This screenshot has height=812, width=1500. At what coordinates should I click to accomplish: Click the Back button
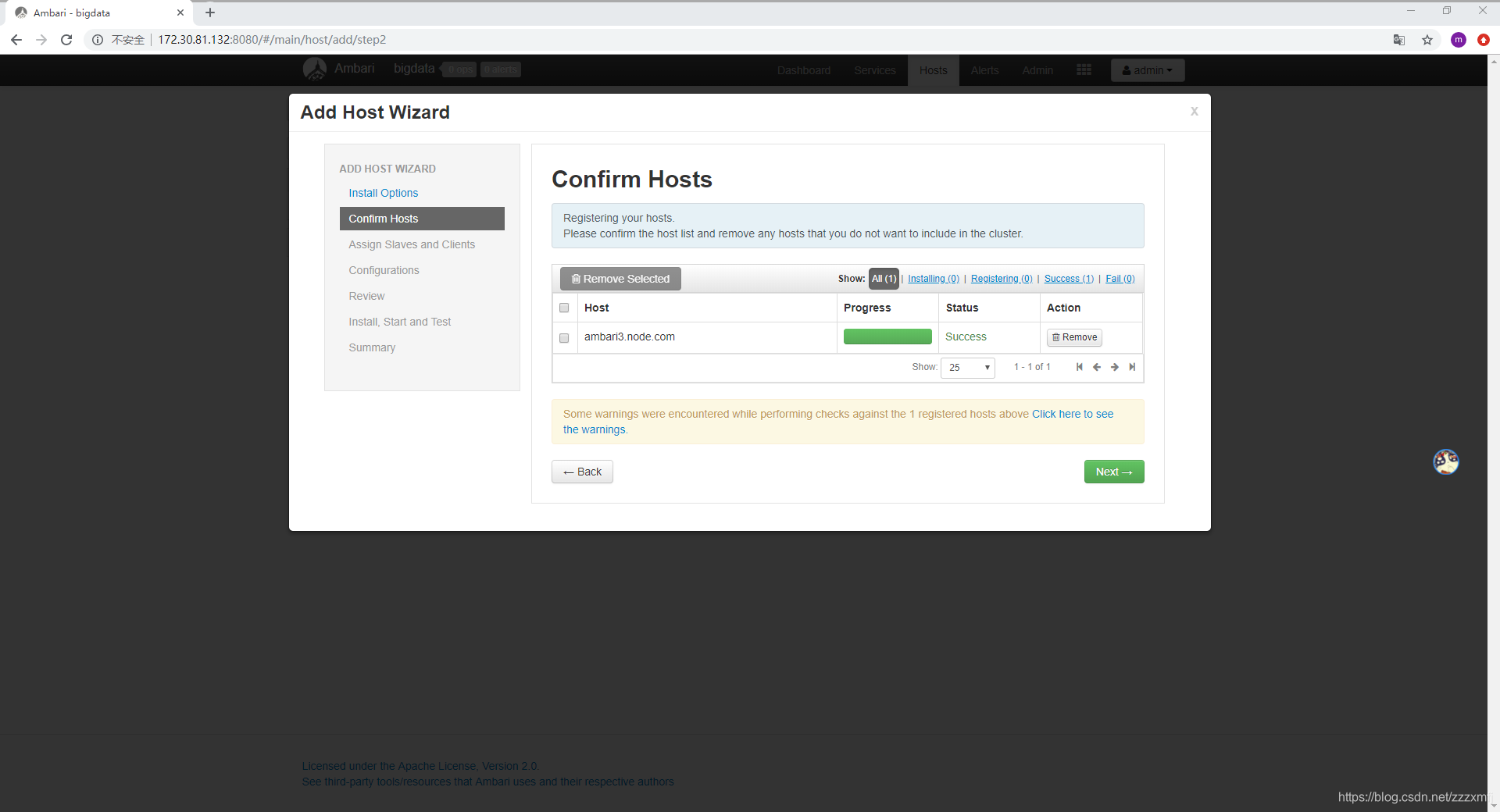(582, 472)
